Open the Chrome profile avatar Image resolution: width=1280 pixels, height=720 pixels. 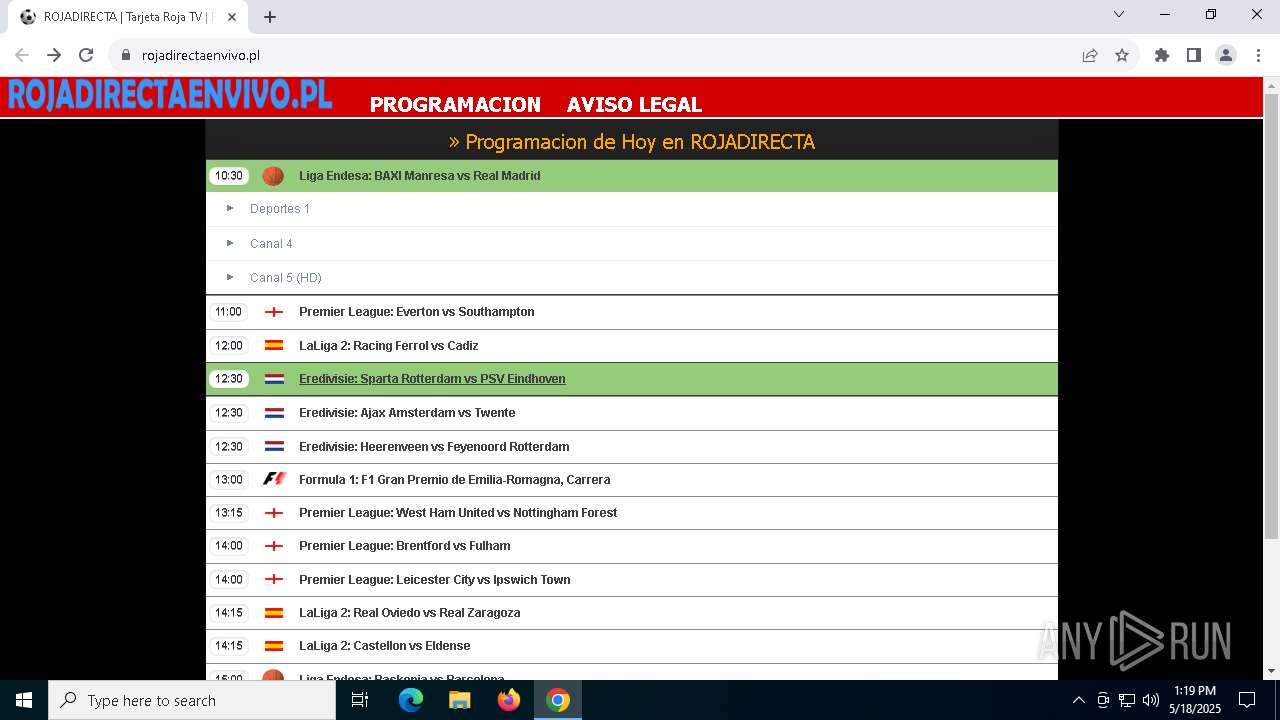[x=1226, y=55]
